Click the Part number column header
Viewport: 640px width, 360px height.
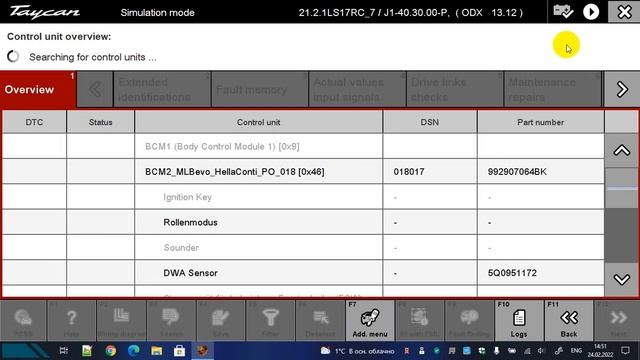tap(540, 122)
